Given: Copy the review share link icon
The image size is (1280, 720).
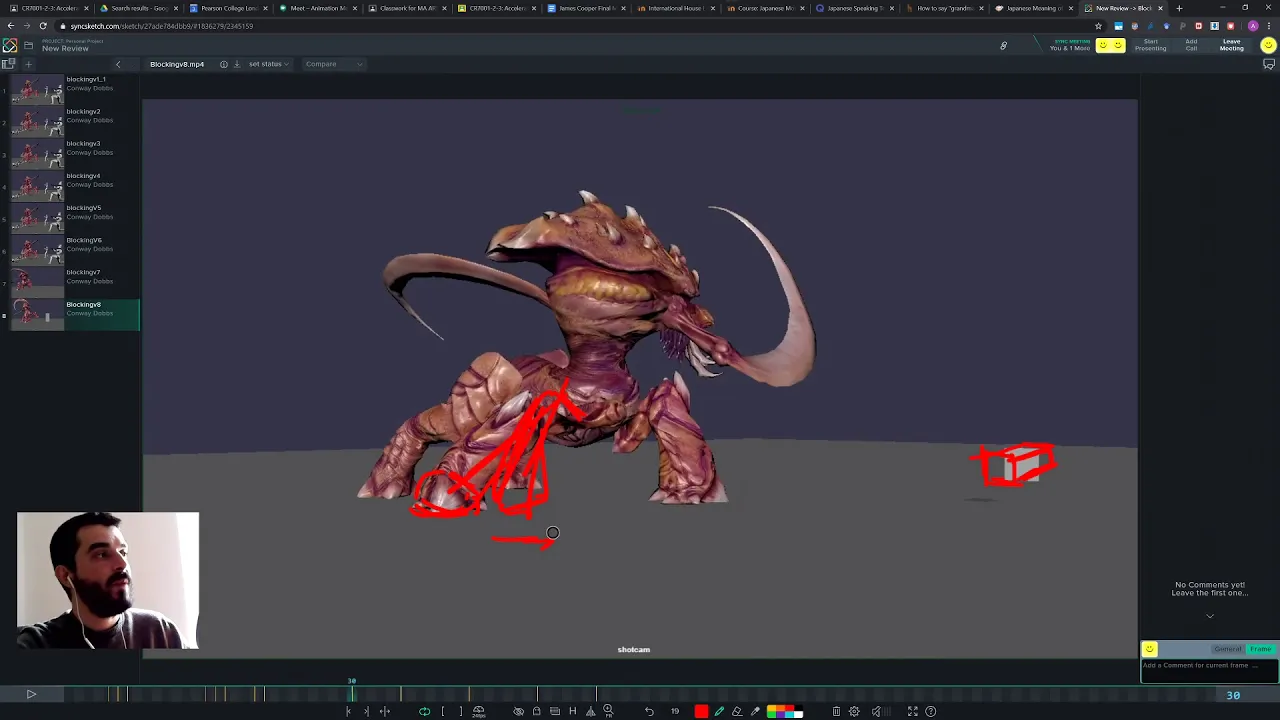Looking at the screenshot, I should [x=1003, y=46].
